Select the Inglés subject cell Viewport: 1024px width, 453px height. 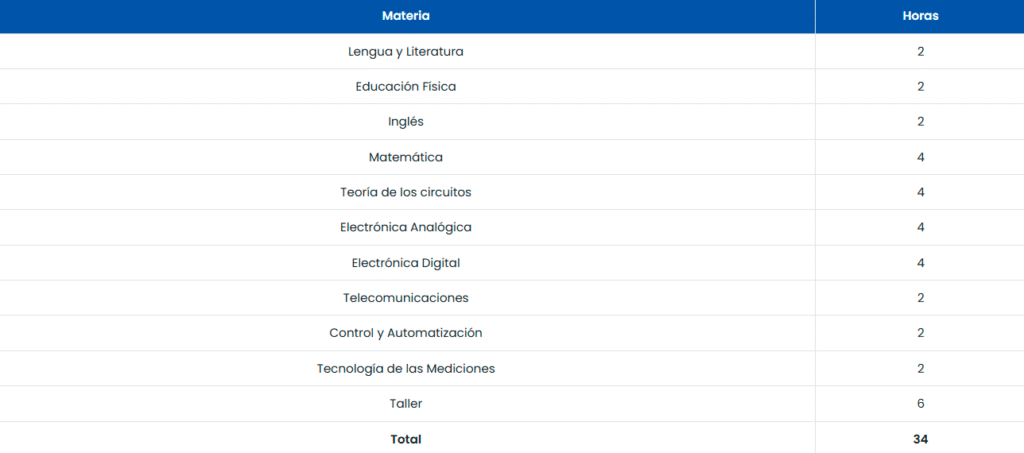tap(406, 121)
